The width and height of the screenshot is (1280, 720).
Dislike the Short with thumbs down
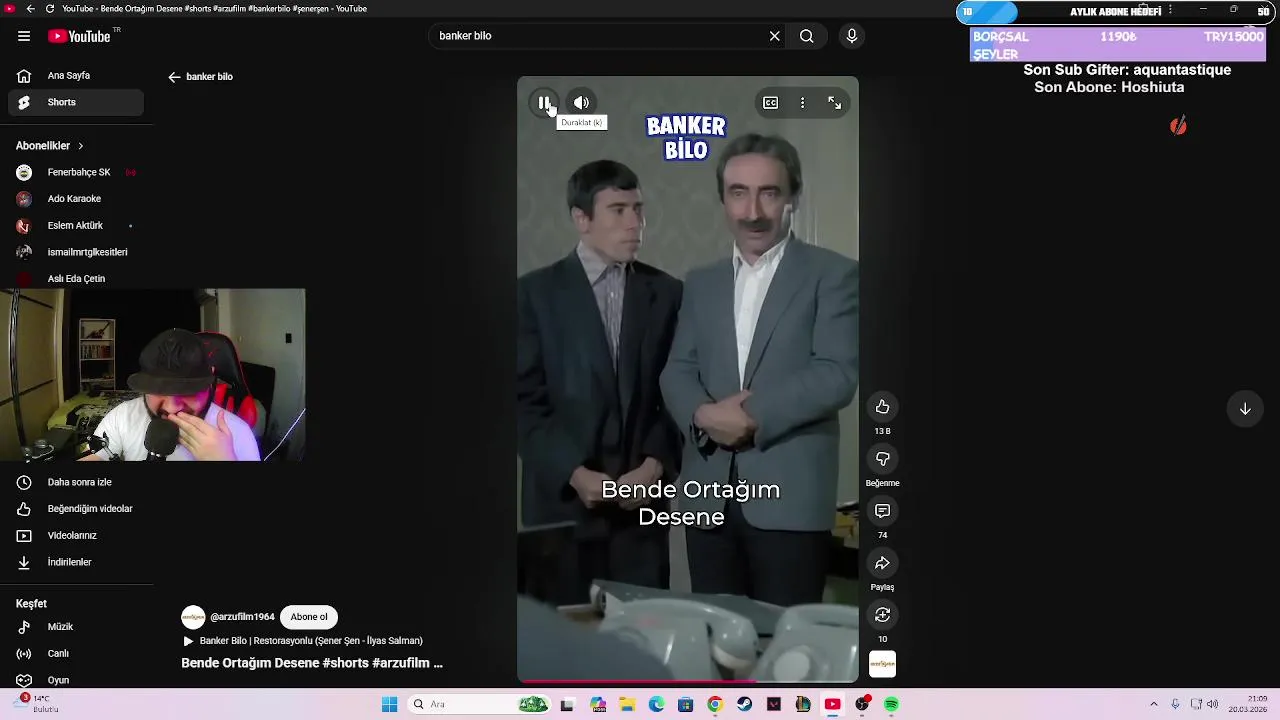(x=882, y=459)
